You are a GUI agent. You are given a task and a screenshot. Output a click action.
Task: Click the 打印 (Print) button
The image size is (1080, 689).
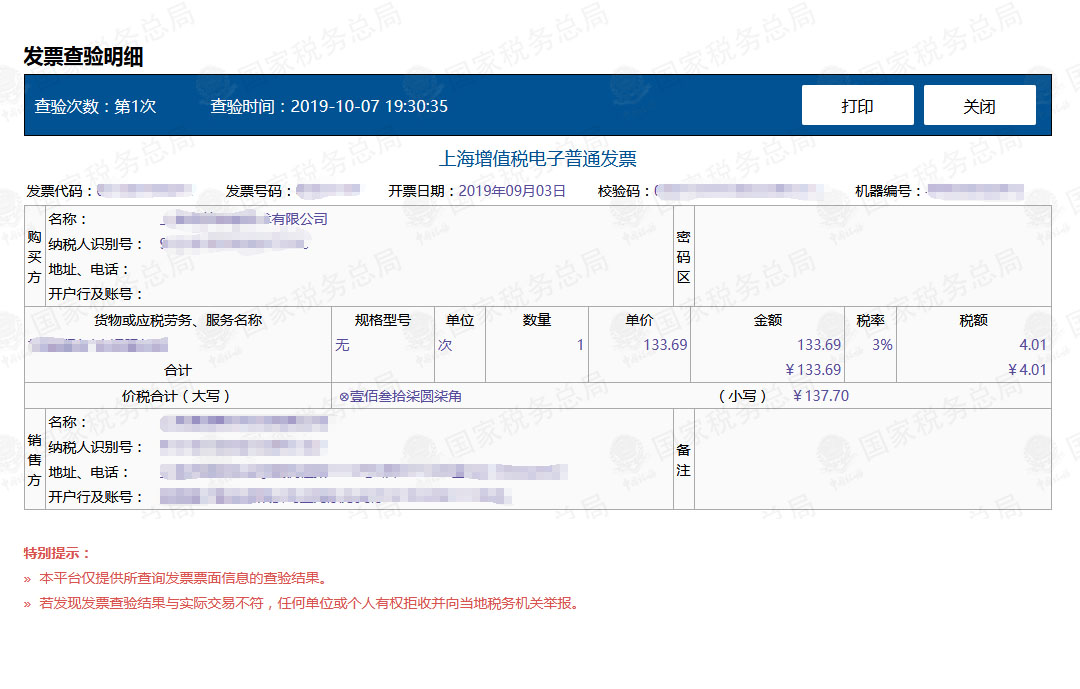[857, 104]
